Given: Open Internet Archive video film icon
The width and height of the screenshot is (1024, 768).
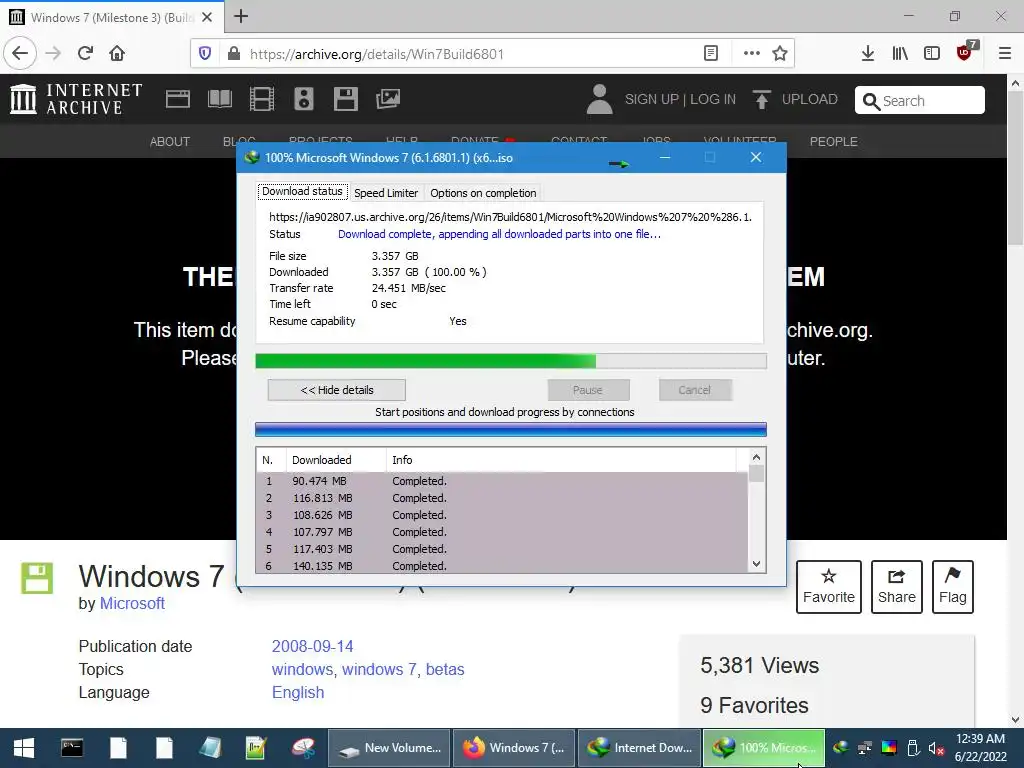Looking at the screenshot, I should pyautogui.click(x=261, y=99).
